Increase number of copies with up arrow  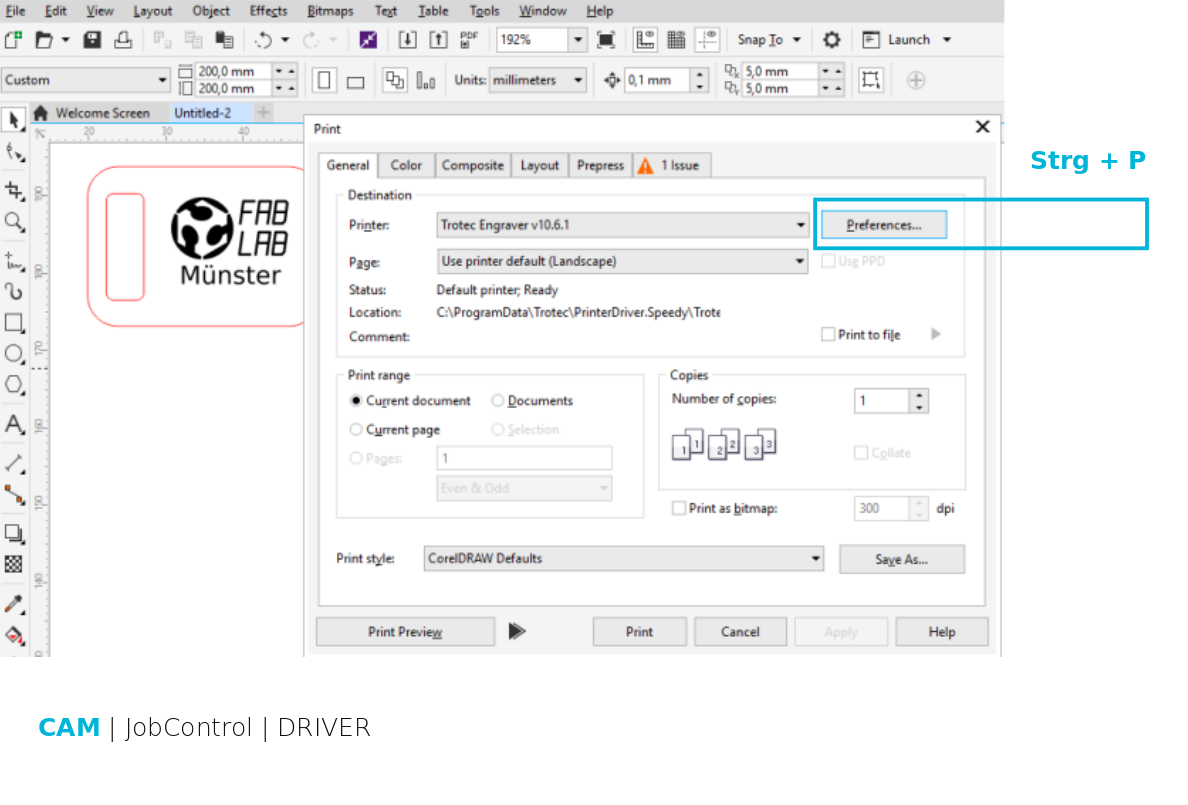919,395
